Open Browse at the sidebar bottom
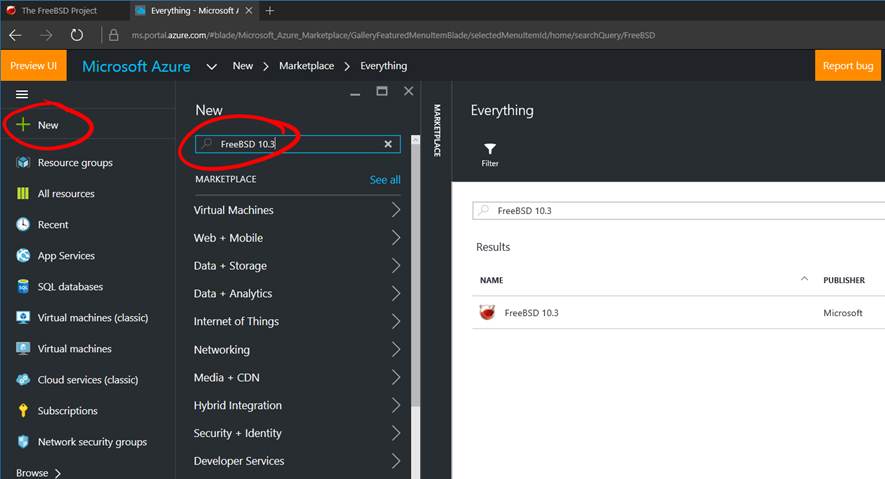Screen dimensions: 885x479 [x=38, y=472]
